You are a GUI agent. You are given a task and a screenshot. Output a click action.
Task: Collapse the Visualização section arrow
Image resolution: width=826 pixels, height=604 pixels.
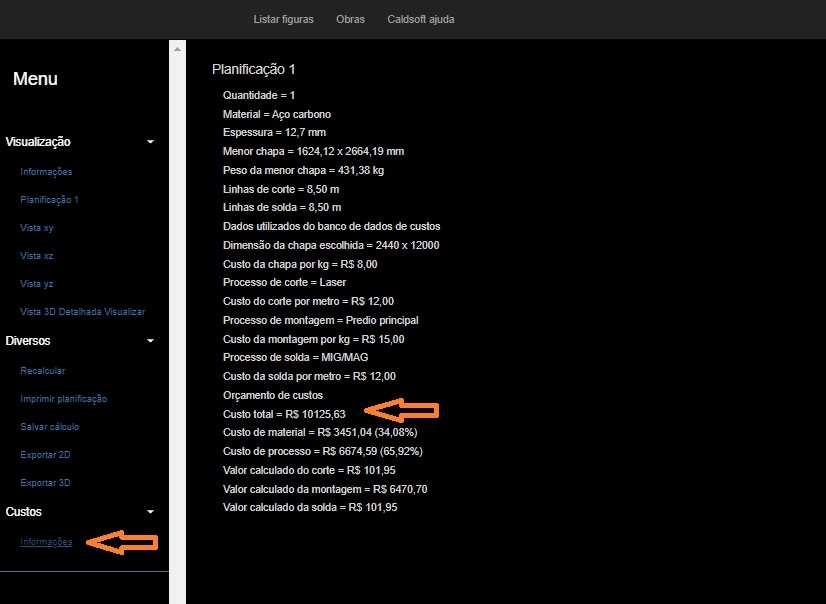coord(150,142)
